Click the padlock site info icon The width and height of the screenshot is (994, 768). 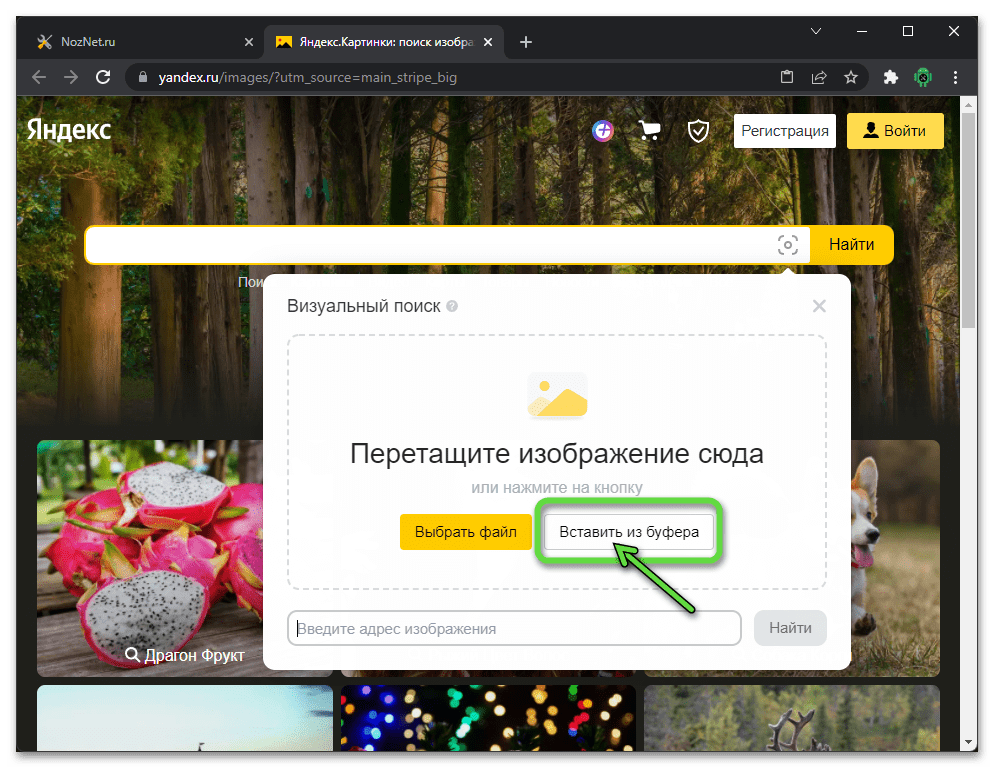tap(143, 77)
